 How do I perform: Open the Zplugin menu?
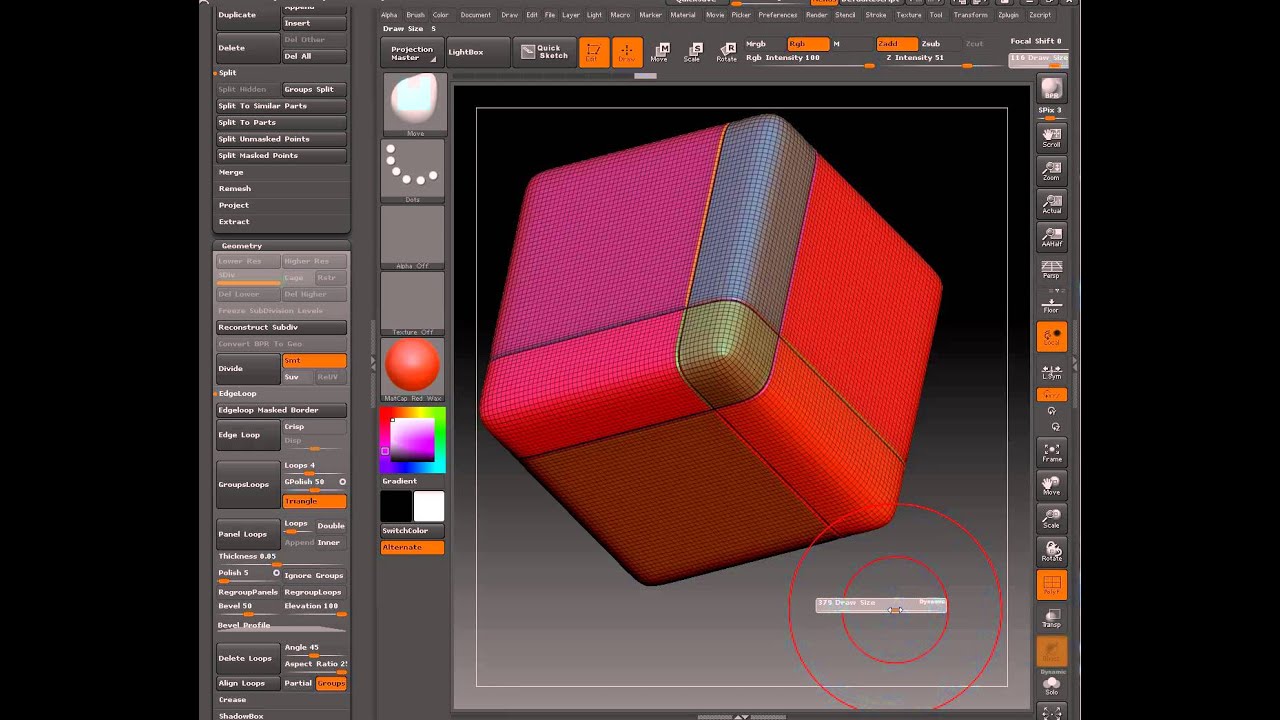(1008, 15)
